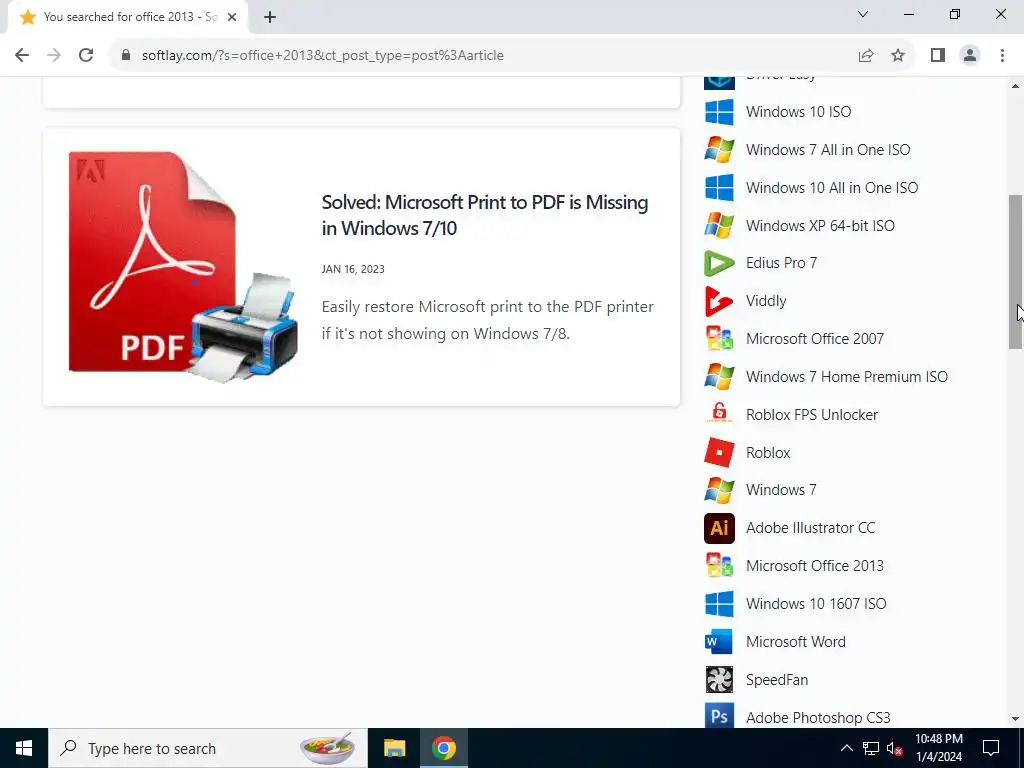Select the 'You searched for office 2013' tab
This screenshot has width=1024, height=768.
(x=129, y=17)
